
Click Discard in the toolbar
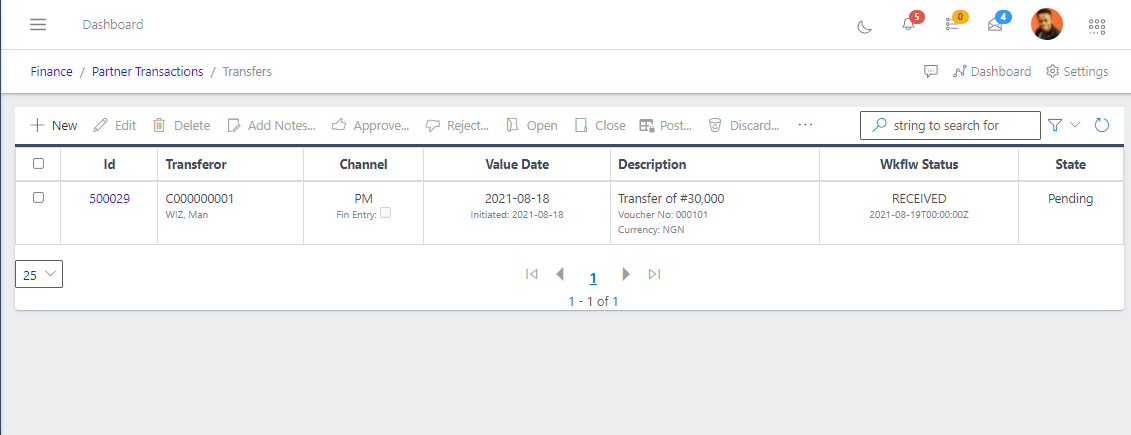coord(744,126)
